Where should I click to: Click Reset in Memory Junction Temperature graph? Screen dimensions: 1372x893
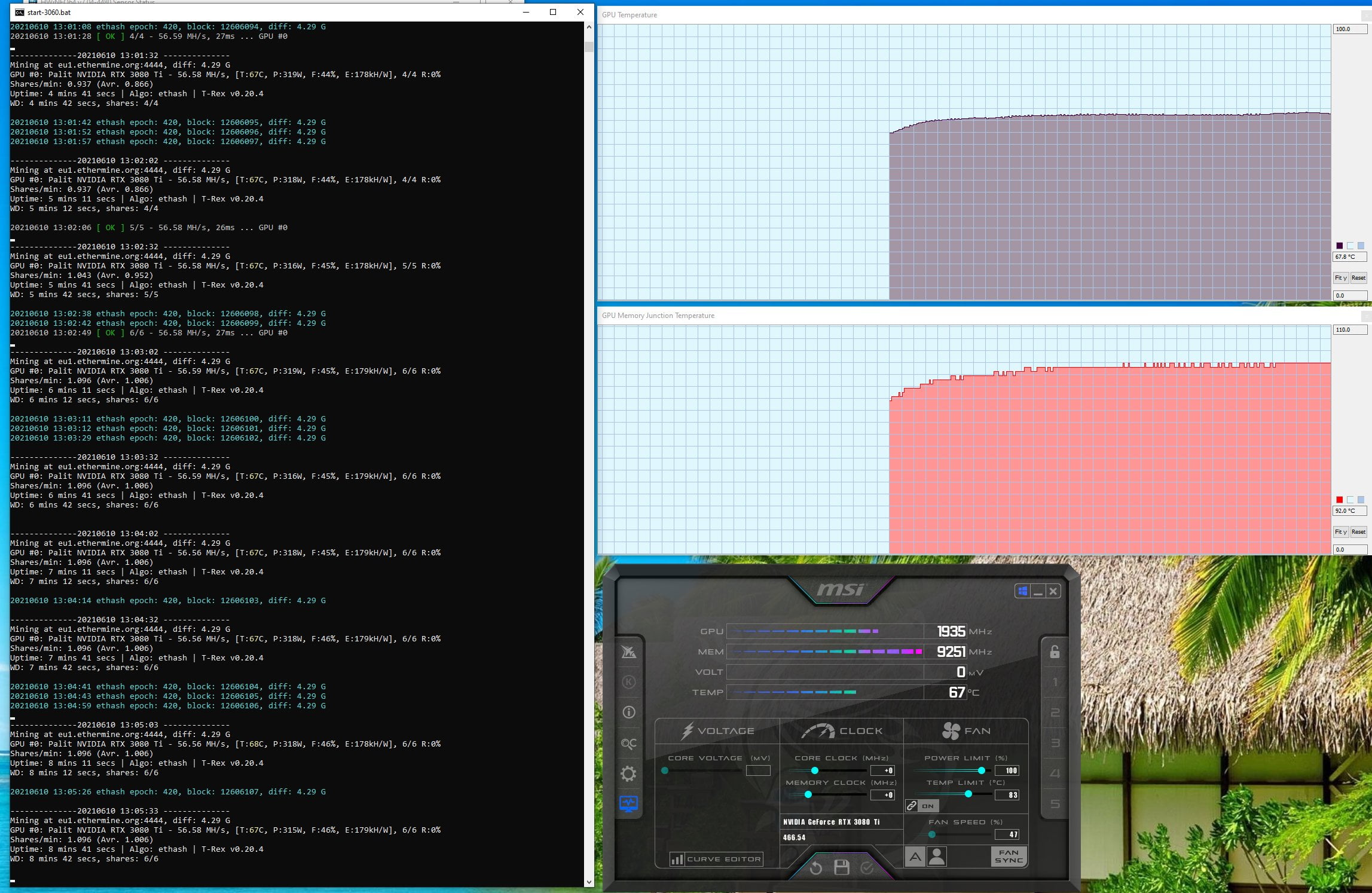(1358, 532)
